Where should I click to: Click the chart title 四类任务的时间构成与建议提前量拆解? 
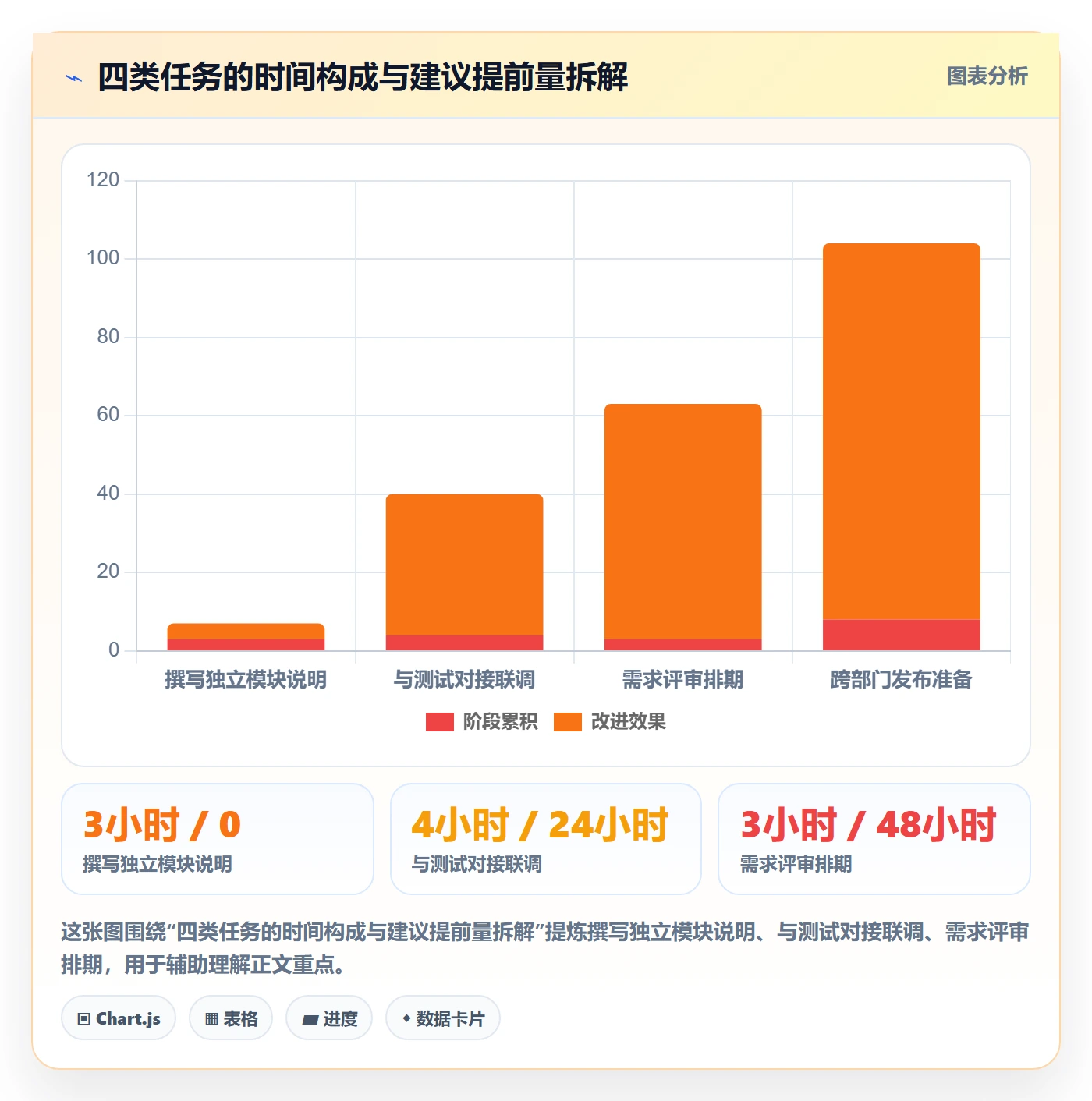coord(363,77)
